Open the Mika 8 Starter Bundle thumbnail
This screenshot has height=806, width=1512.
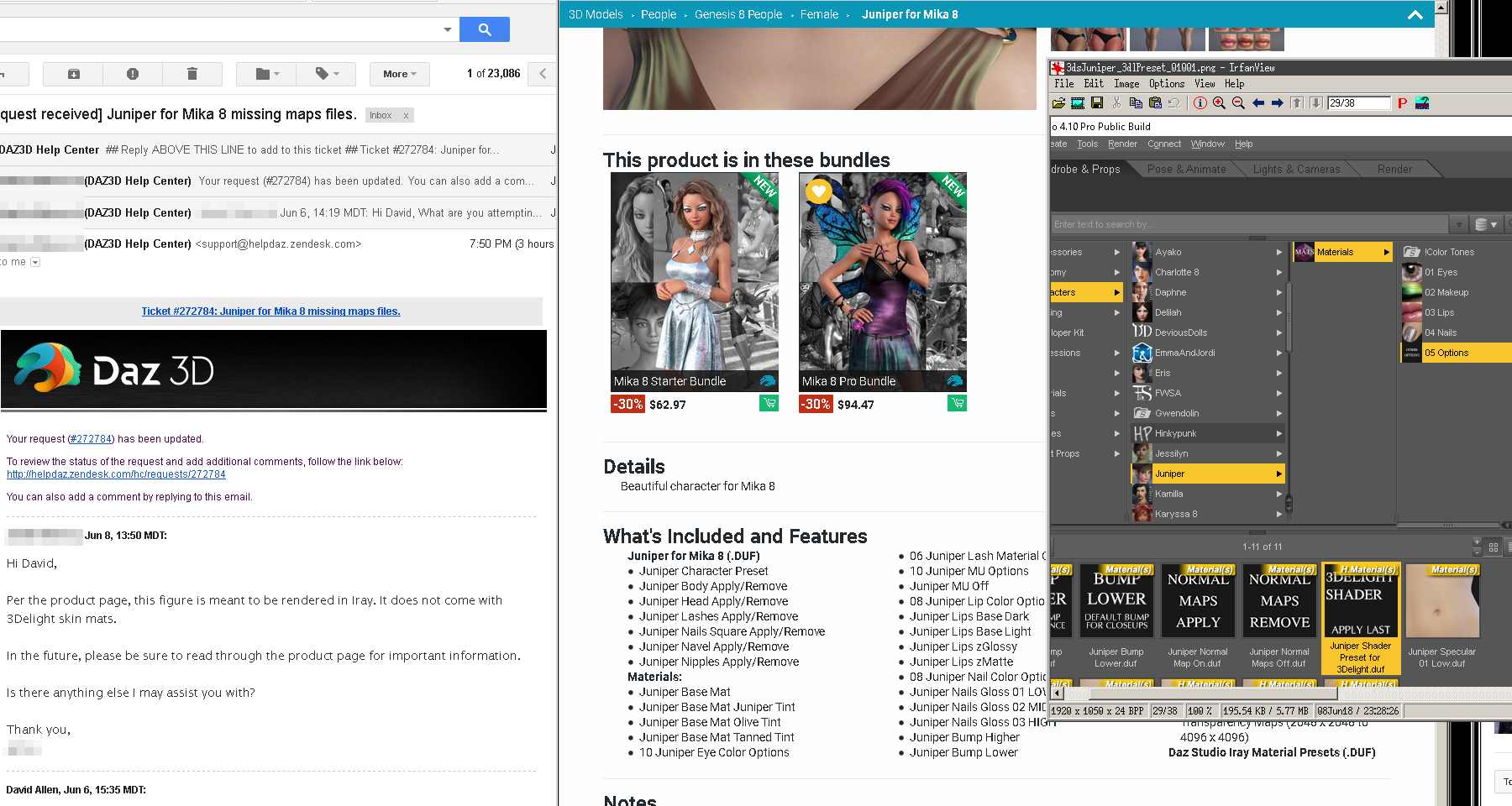coord(695,281)
